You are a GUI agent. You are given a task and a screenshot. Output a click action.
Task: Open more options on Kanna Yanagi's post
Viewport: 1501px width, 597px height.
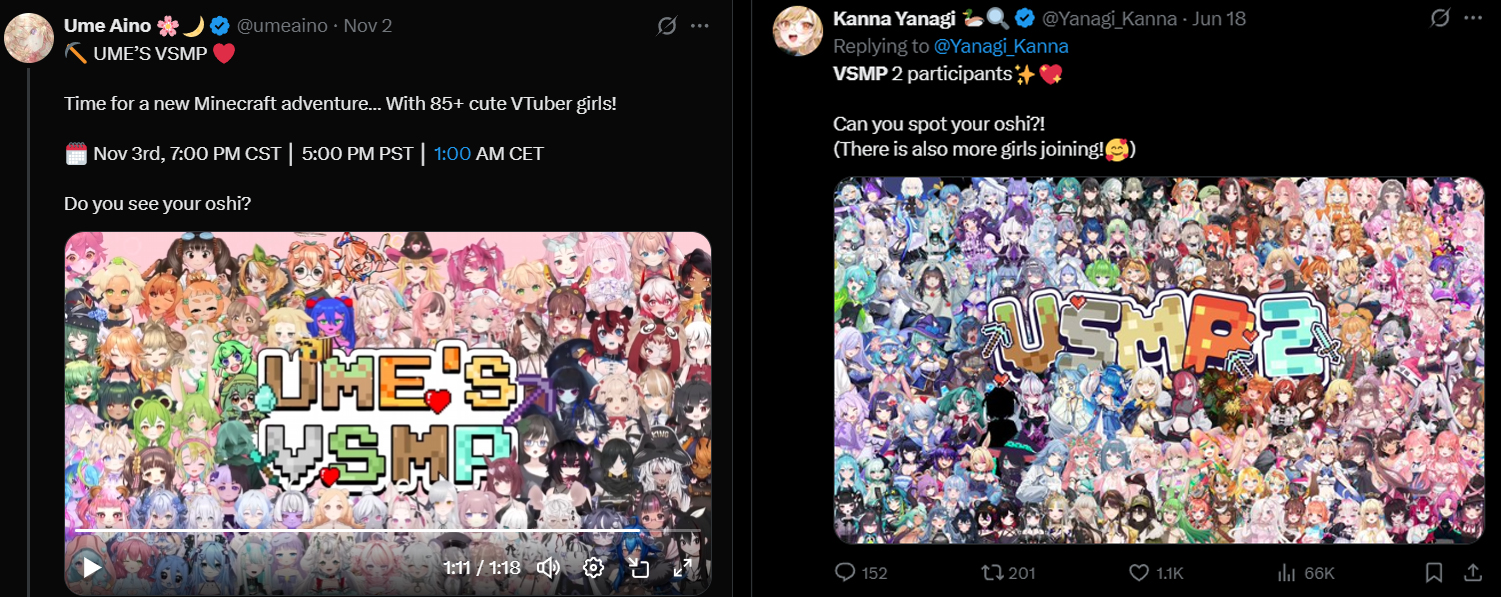(1473, 18)
